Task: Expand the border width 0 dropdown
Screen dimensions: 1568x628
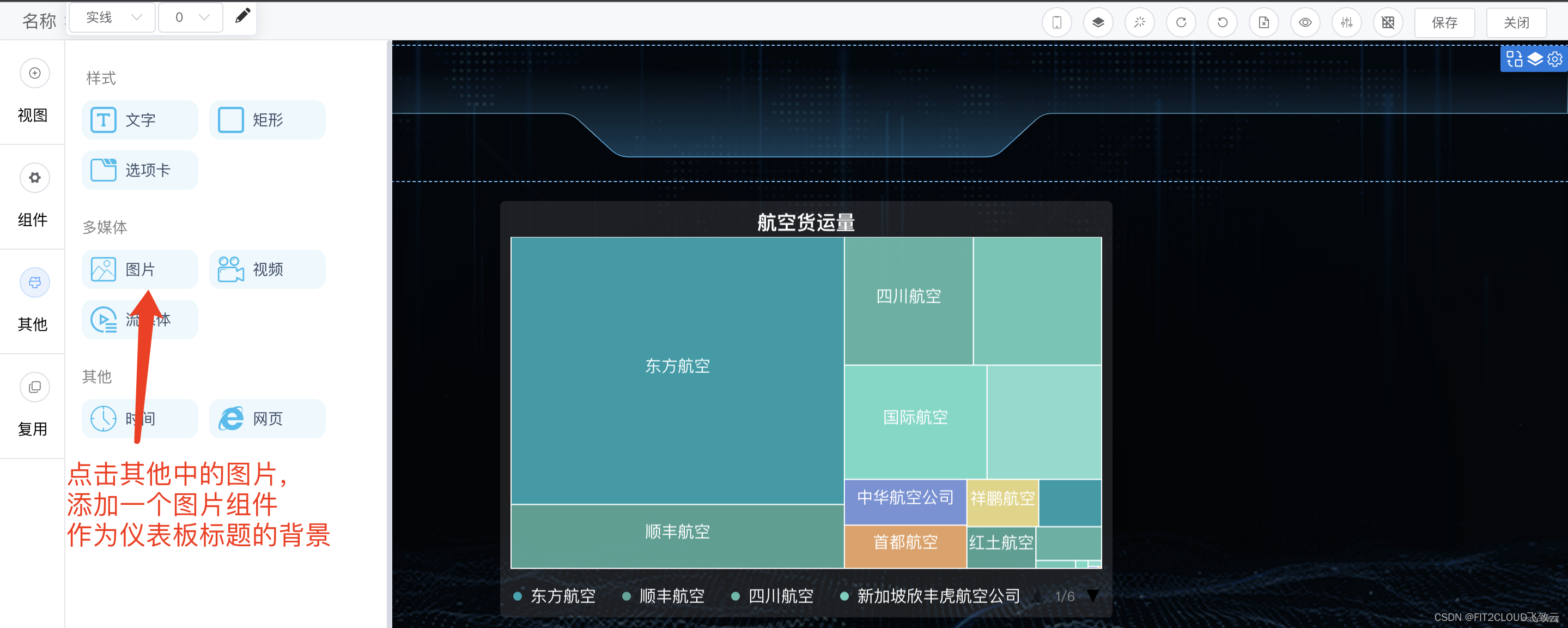Action: pos(190,17)
